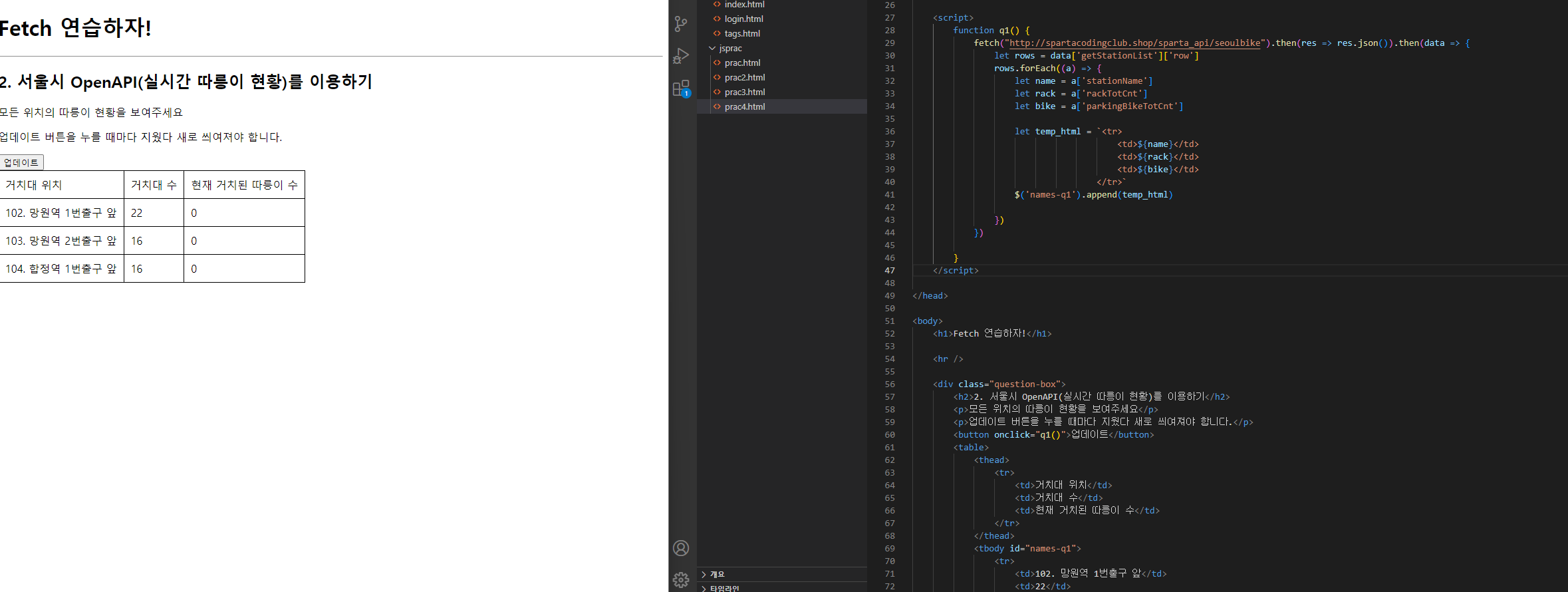Open the Source Control view
The width and height of the screenshot is (1568, 592).
tap(681, 24)
